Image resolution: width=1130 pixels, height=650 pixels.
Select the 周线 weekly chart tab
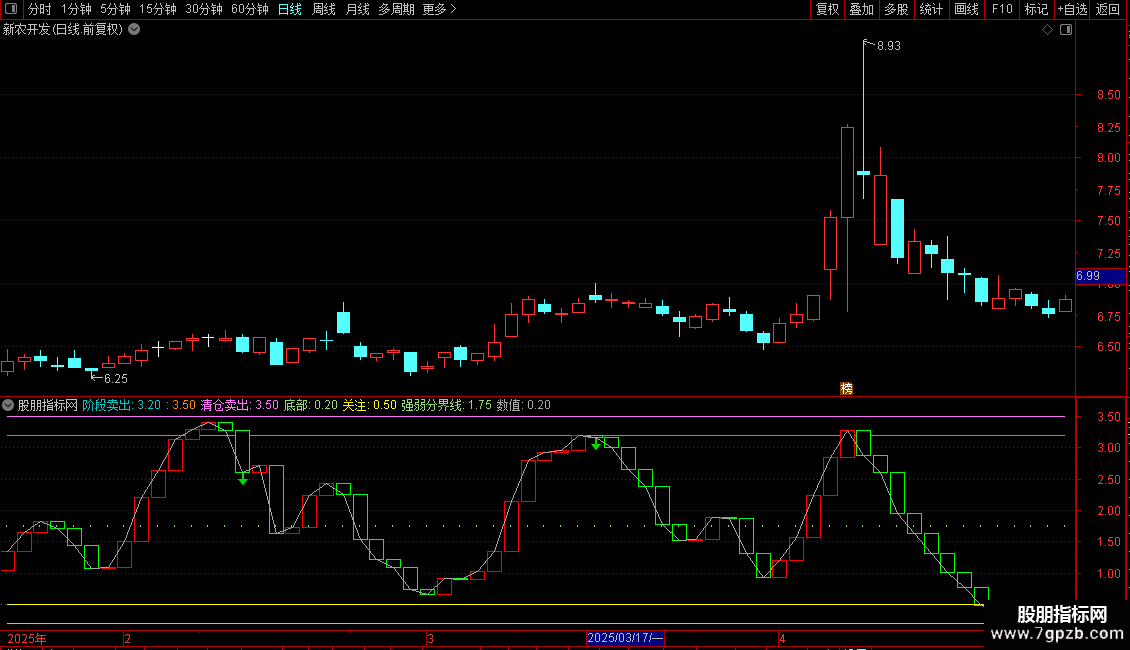pos(324,9)
